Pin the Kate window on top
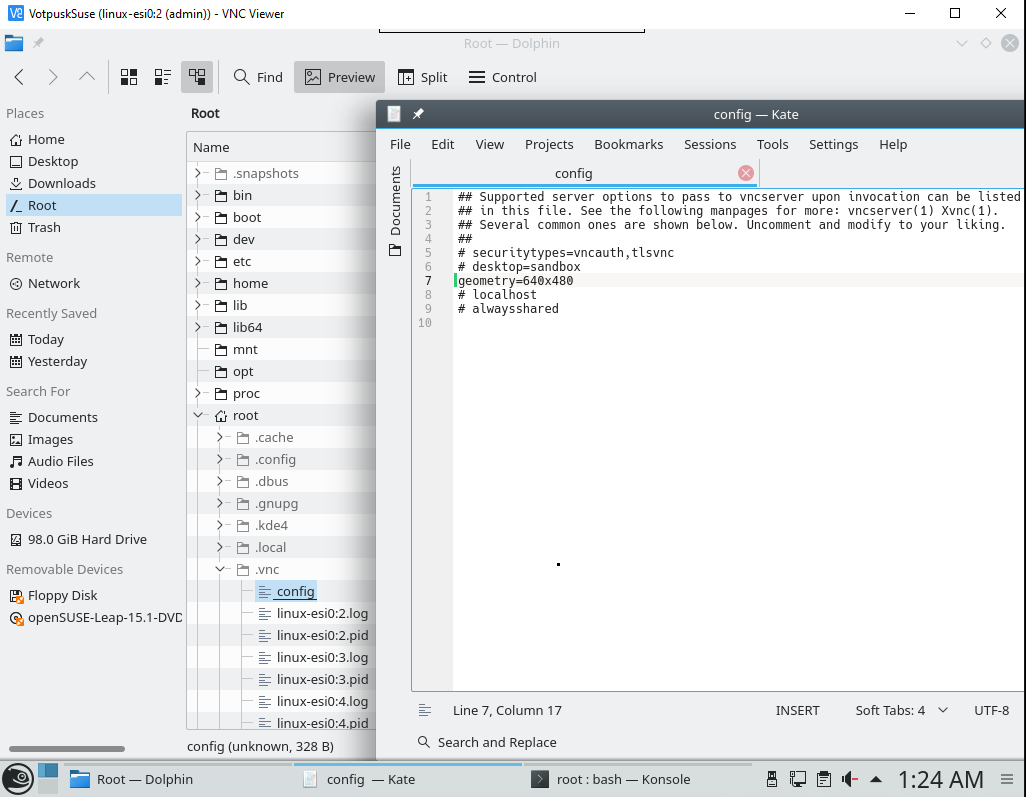This screenshot has width=1026, height=797. (x=418, y=115)
